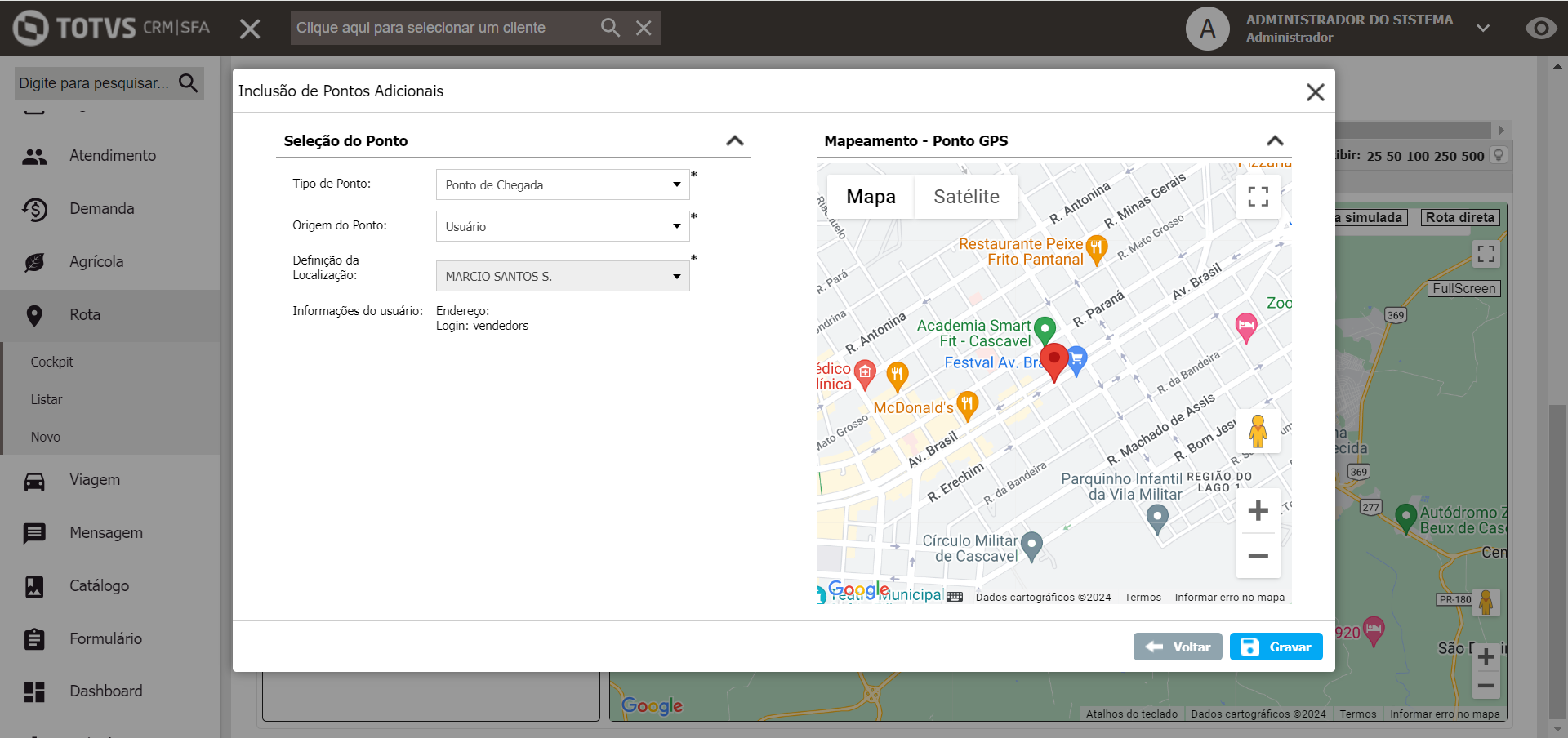Click the client search magnifier icon

[610, 28]
